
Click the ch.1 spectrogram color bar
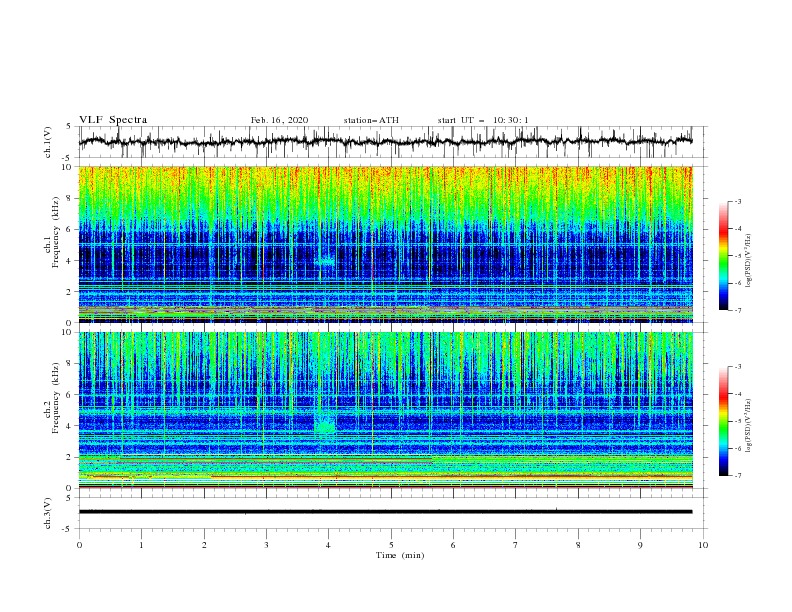click(724, 256)
